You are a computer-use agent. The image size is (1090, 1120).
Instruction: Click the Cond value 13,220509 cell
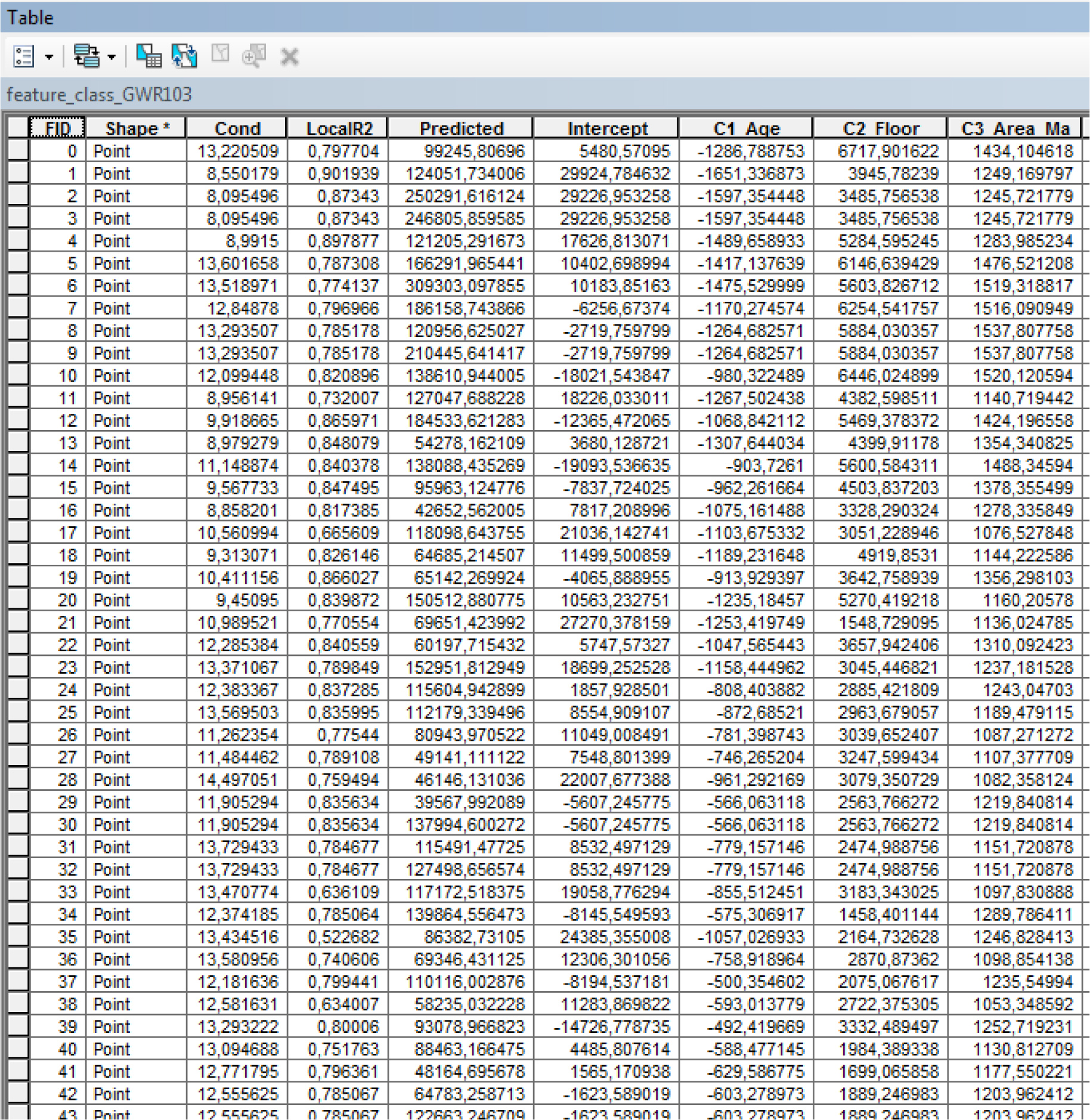point(237,151)
